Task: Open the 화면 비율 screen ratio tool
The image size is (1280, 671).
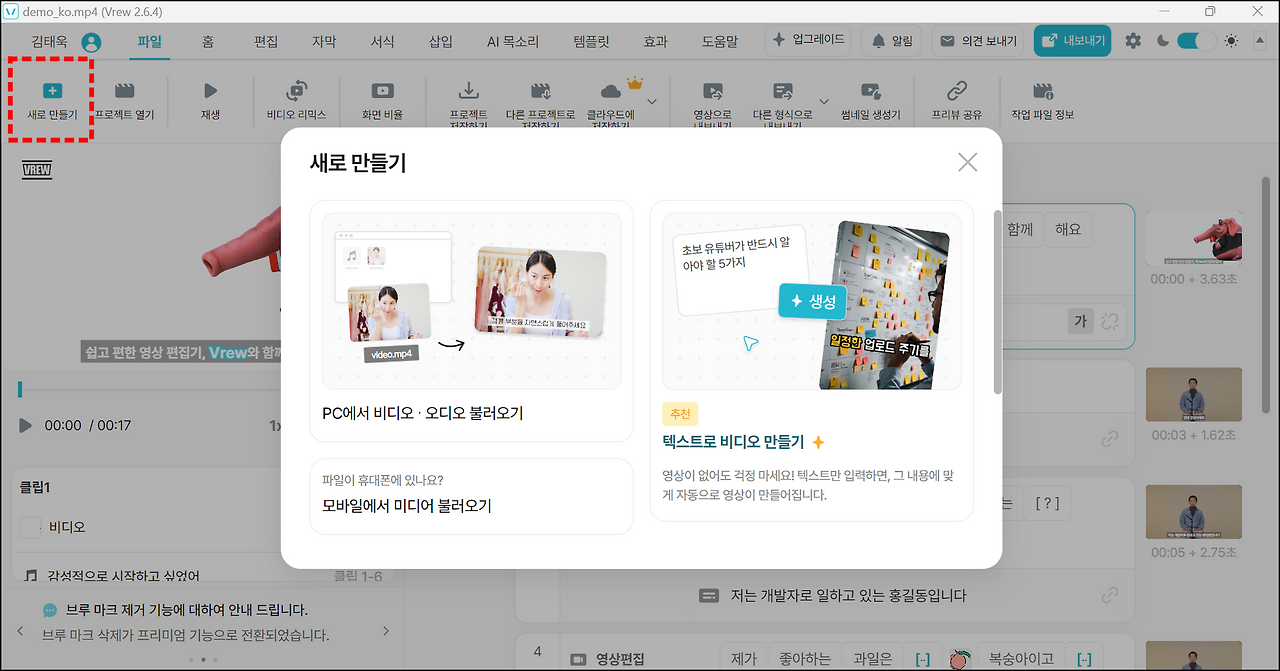Action: click(x=382, y=100)
